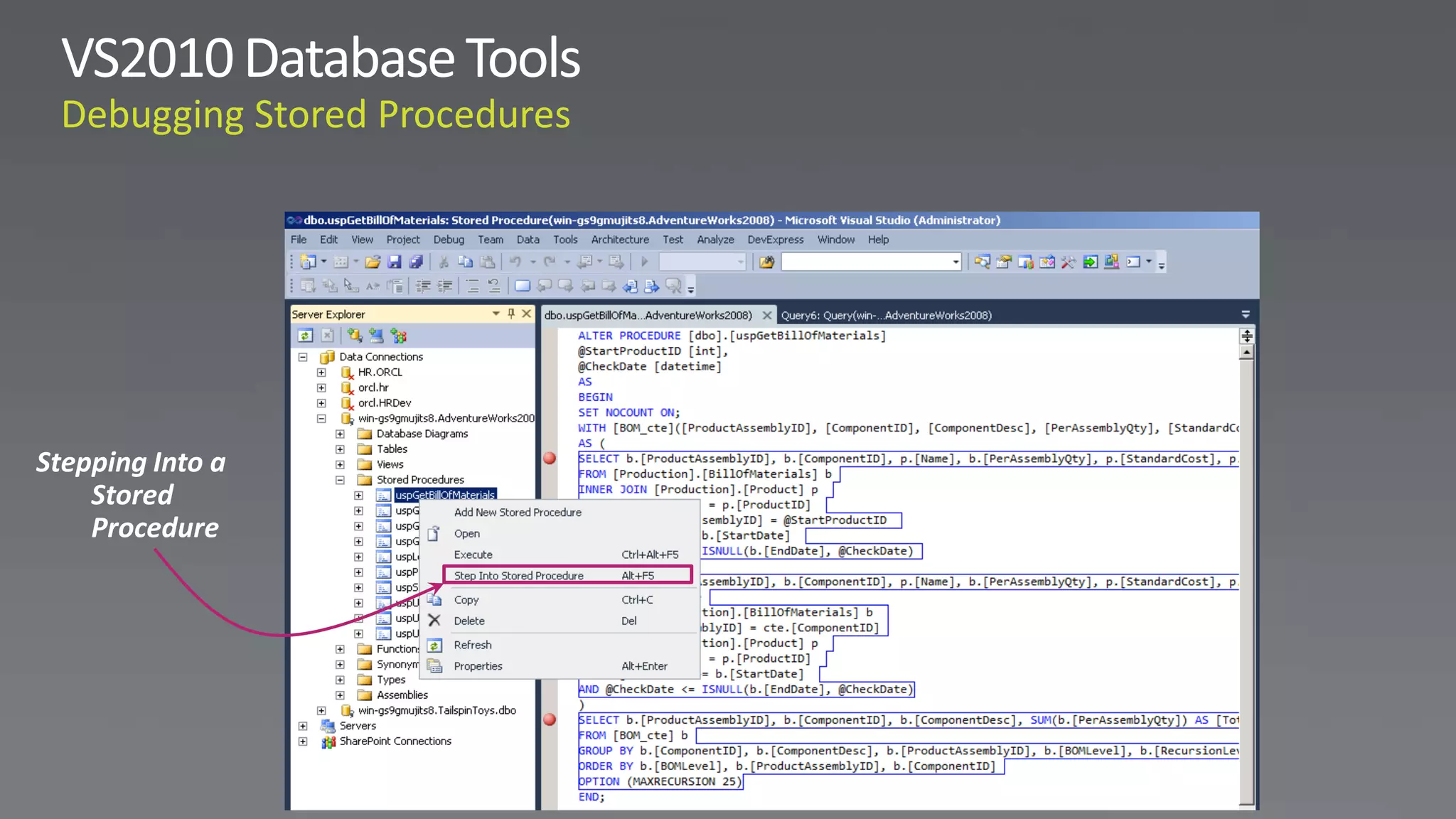
Task: Open the Server Explorer window position dropdown
Action: tap(496, 314)
